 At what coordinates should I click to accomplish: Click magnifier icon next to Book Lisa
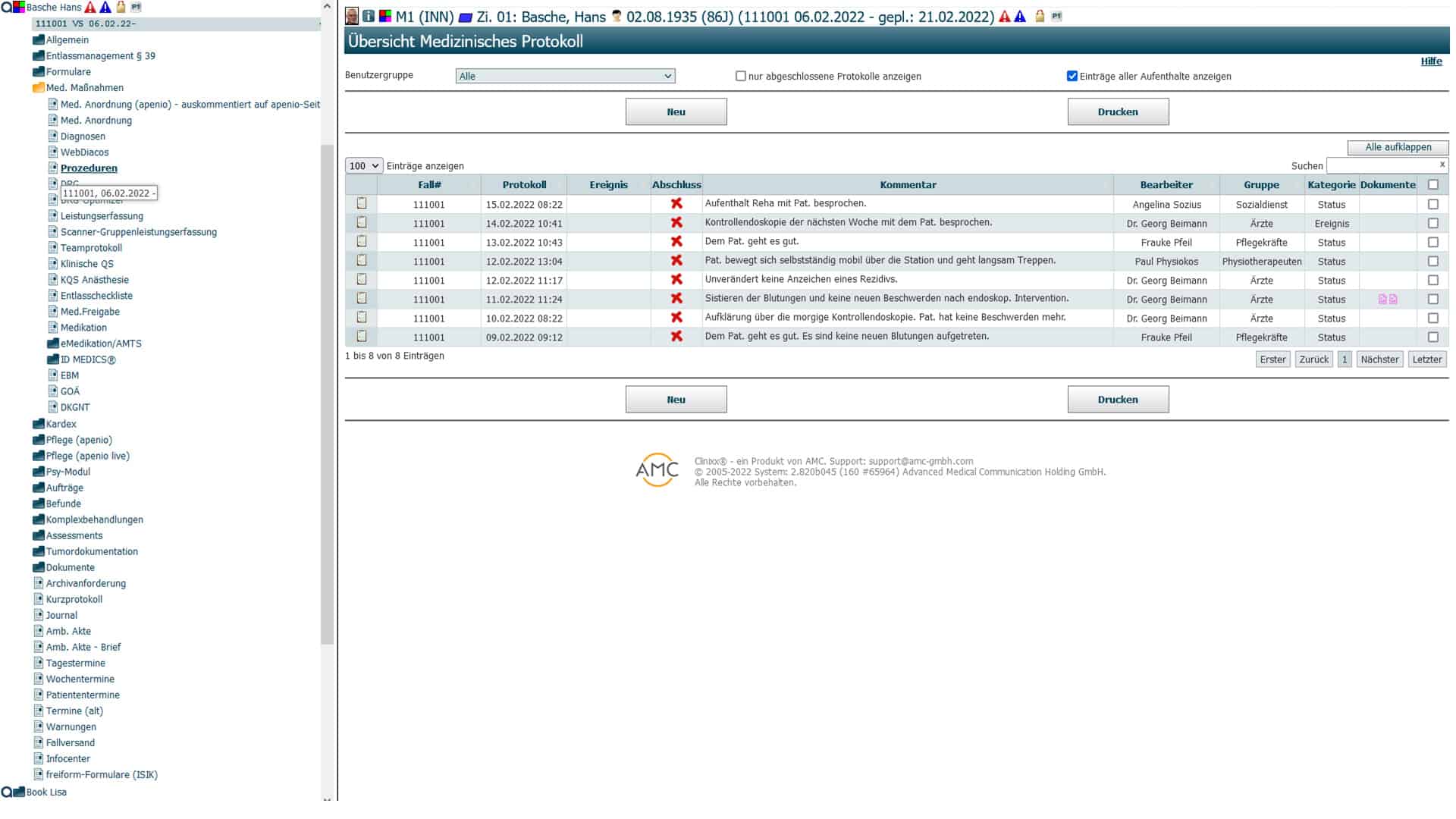tap(6, 792)
